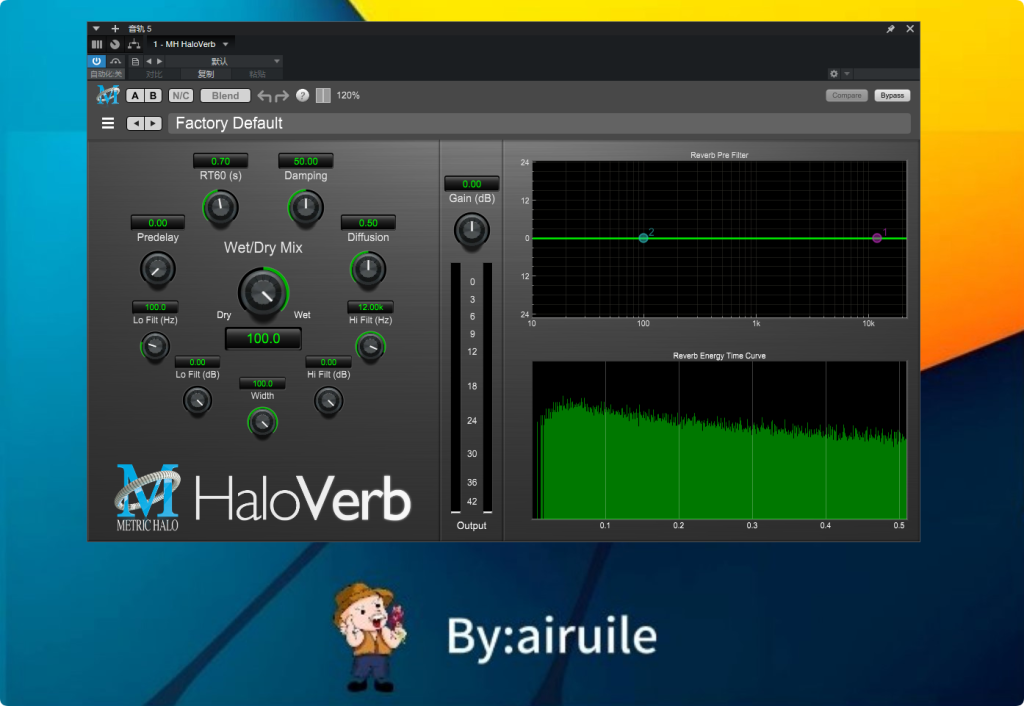Click the Hi Filt (dB) knob

pyautogui.click(x=328, y=401)
